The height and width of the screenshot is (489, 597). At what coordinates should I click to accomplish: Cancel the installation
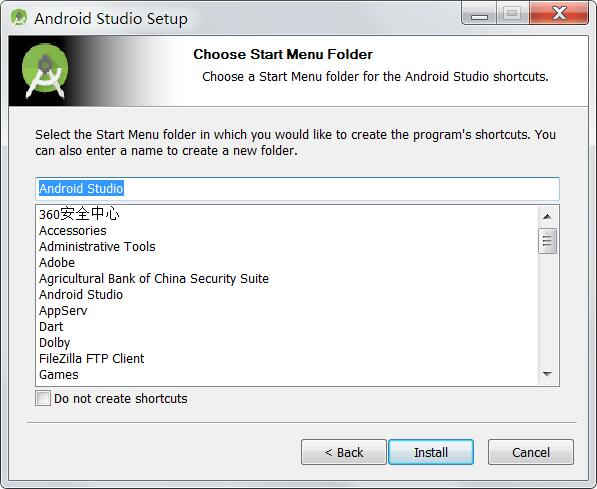click(531, 452)
